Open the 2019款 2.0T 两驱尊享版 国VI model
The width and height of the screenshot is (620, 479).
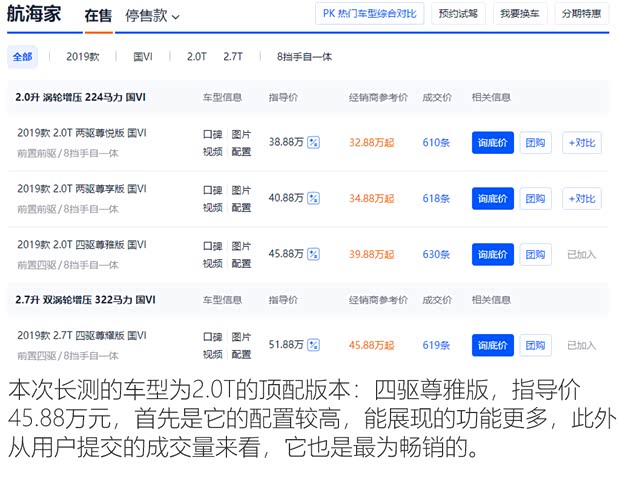[82, 189]
